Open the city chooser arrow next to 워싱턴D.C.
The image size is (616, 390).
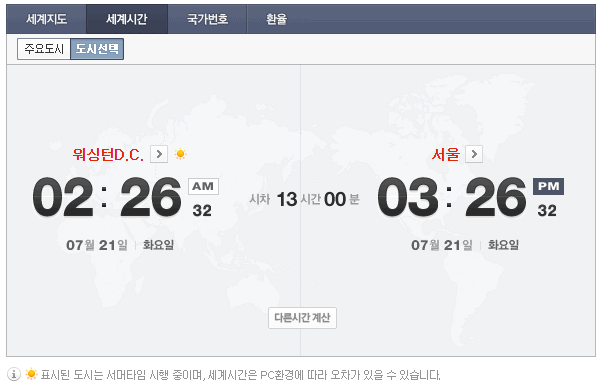coord(159,154)
